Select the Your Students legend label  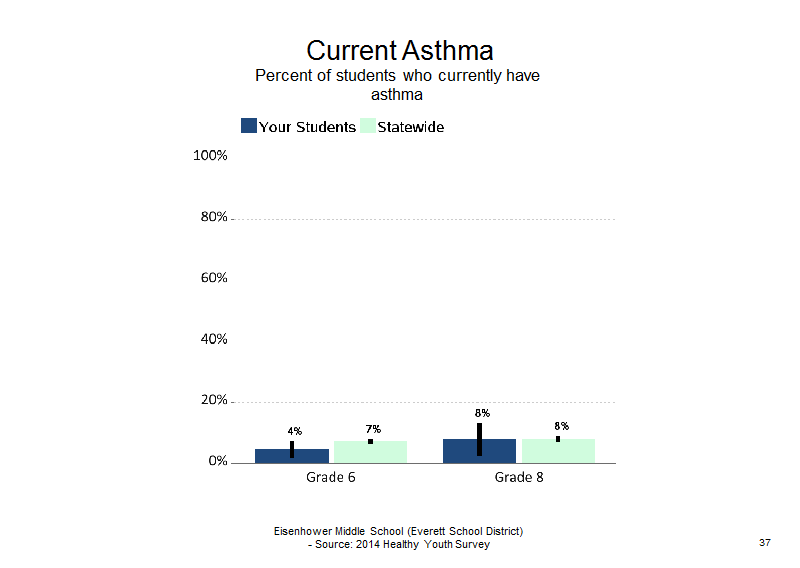click(x=307, y=127)
